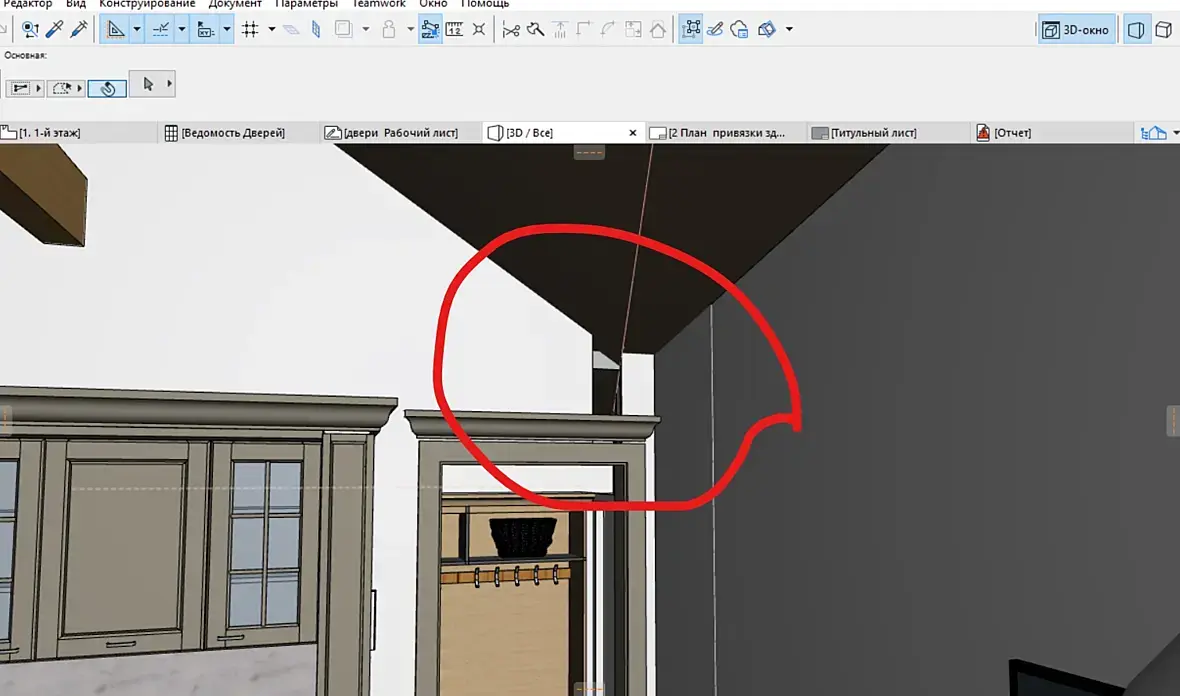1180x696 pixels.
Task: Click the editing plane display icon
Action: [290, 29]
